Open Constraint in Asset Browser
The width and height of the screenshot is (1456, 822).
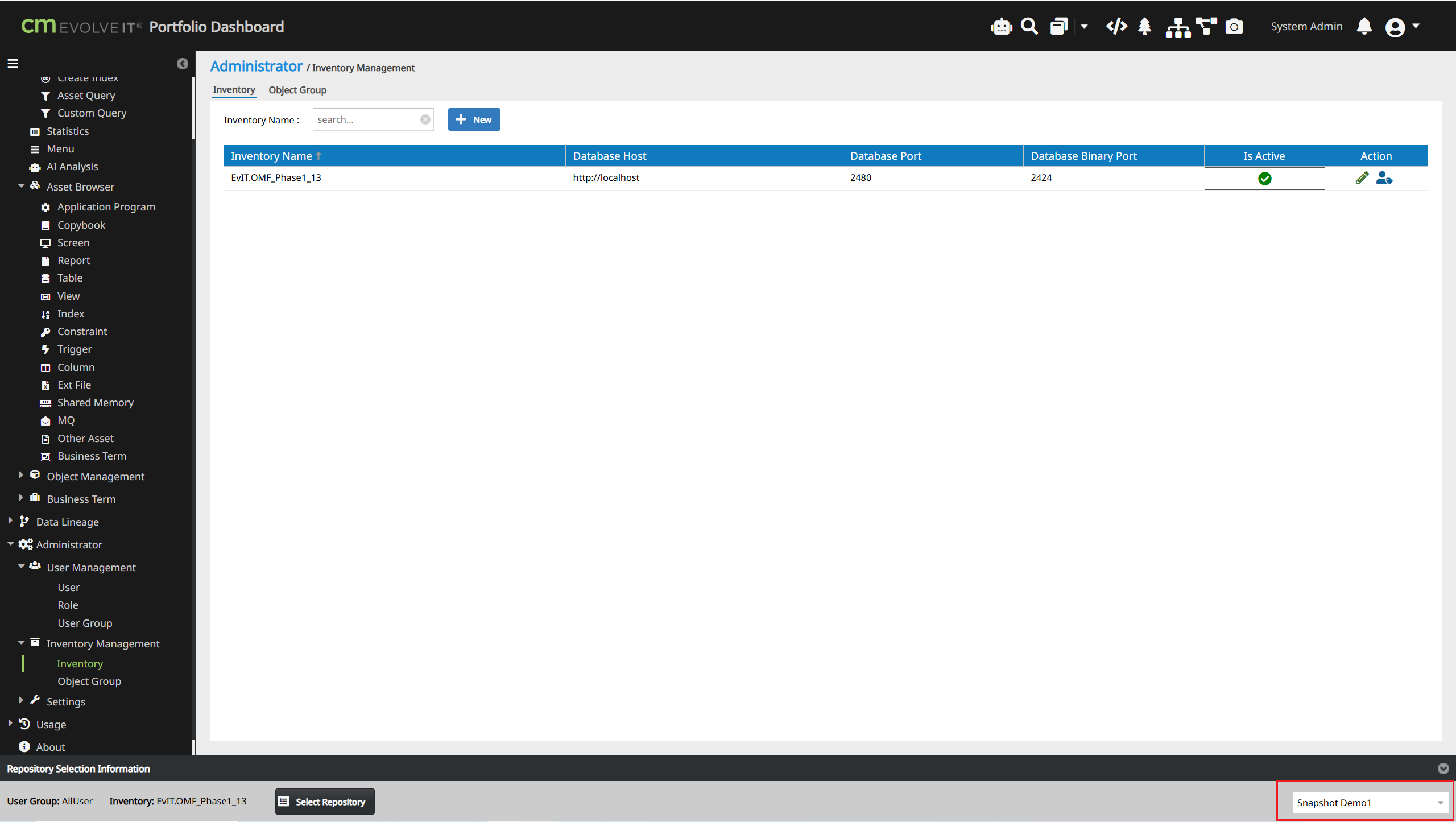82,332
